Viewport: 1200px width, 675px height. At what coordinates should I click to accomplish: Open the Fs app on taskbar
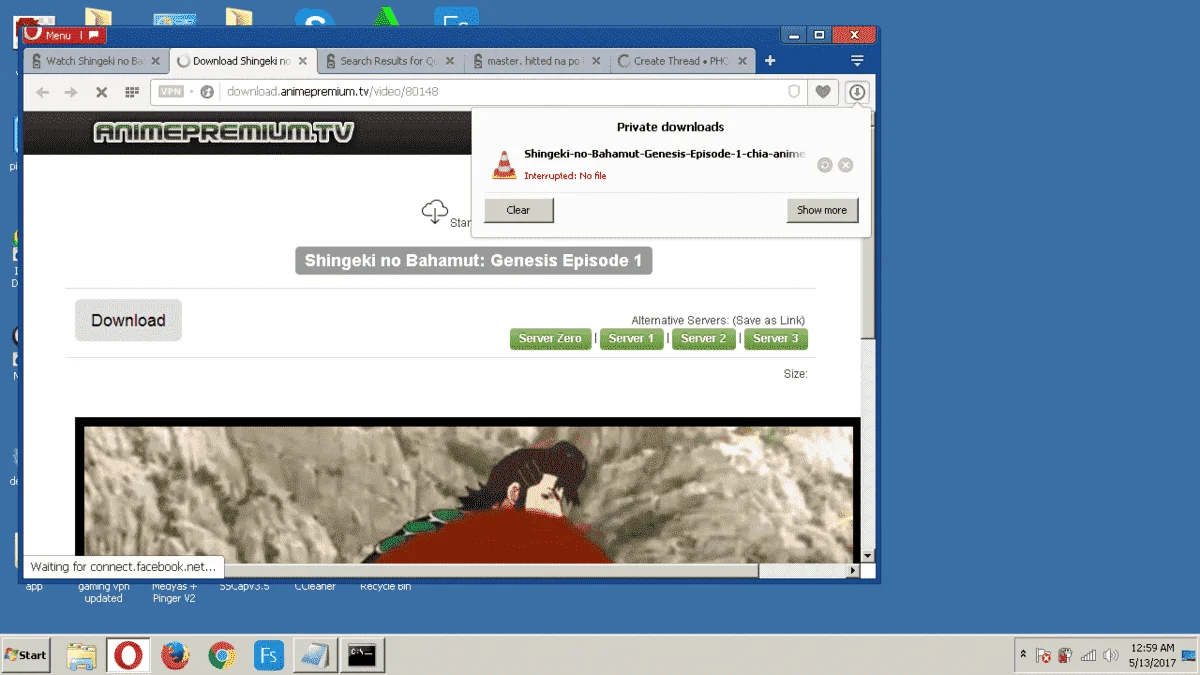(x=269, y=656)
